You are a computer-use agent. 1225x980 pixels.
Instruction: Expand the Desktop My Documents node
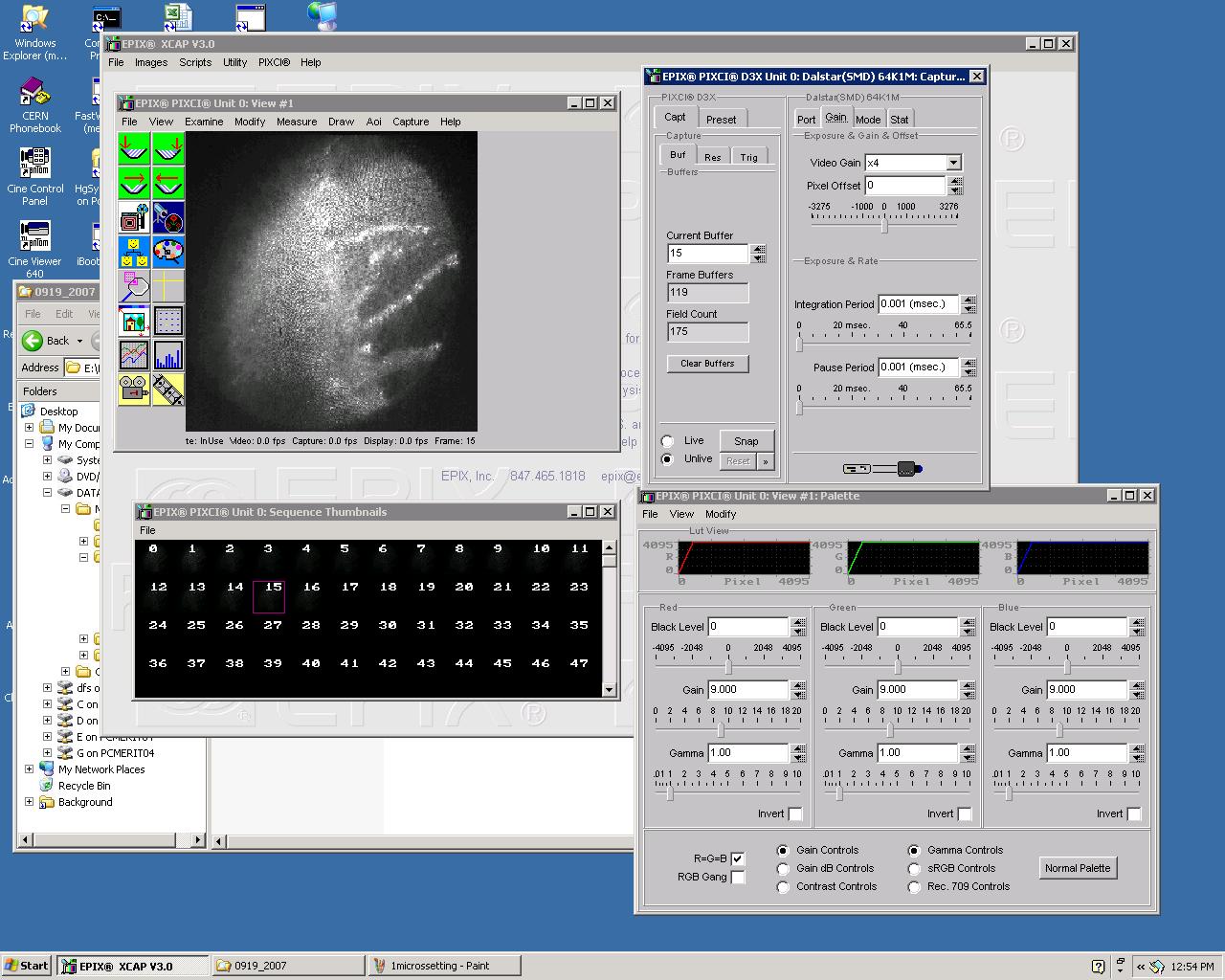pos(29,428)
